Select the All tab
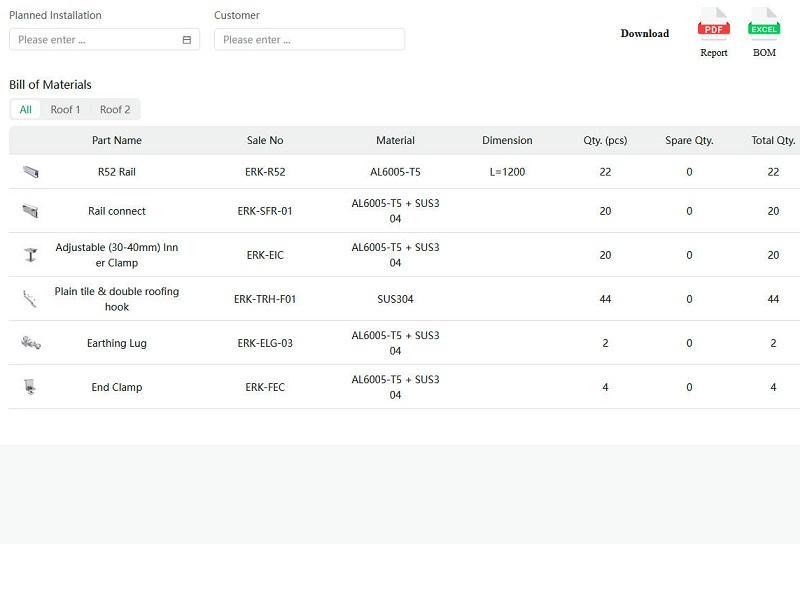The height and width of the screenshot is (600, 800). coord(26,110)
